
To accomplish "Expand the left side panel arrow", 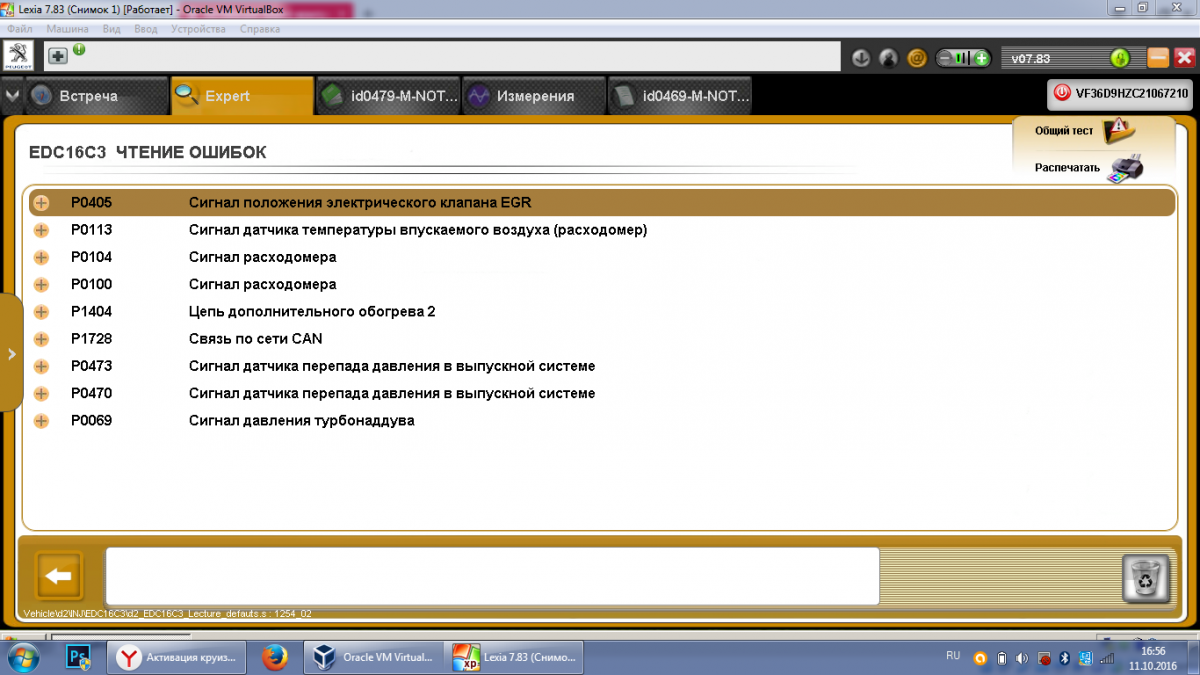I will (11, 353).
